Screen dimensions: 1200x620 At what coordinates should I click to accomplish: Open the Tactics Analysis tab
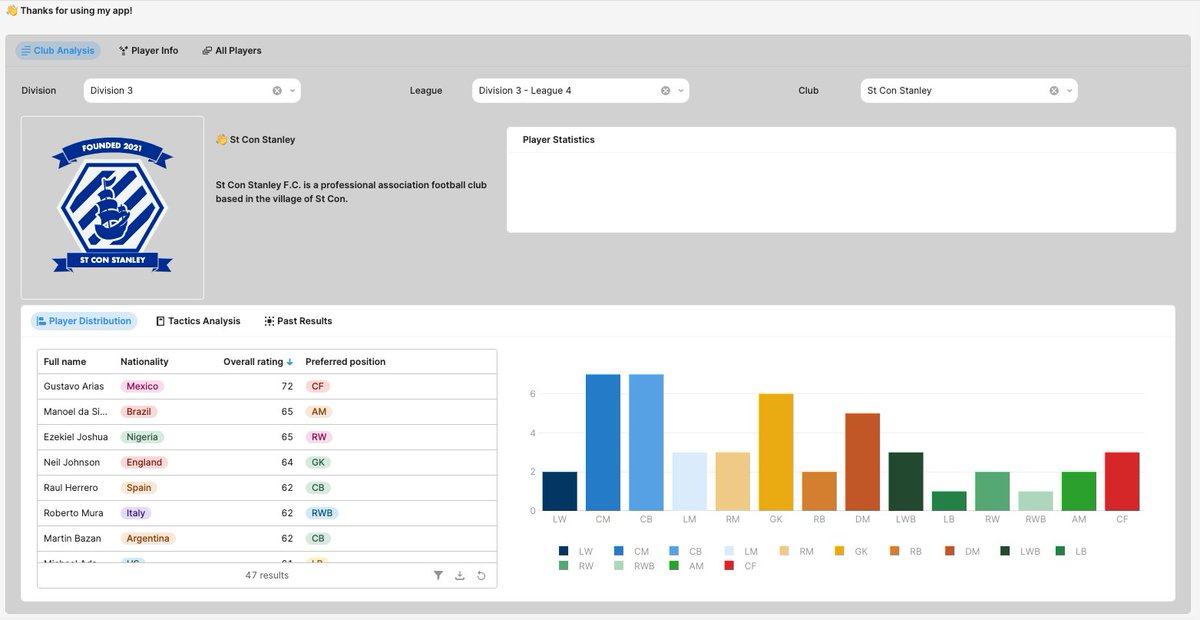[198, 321]
